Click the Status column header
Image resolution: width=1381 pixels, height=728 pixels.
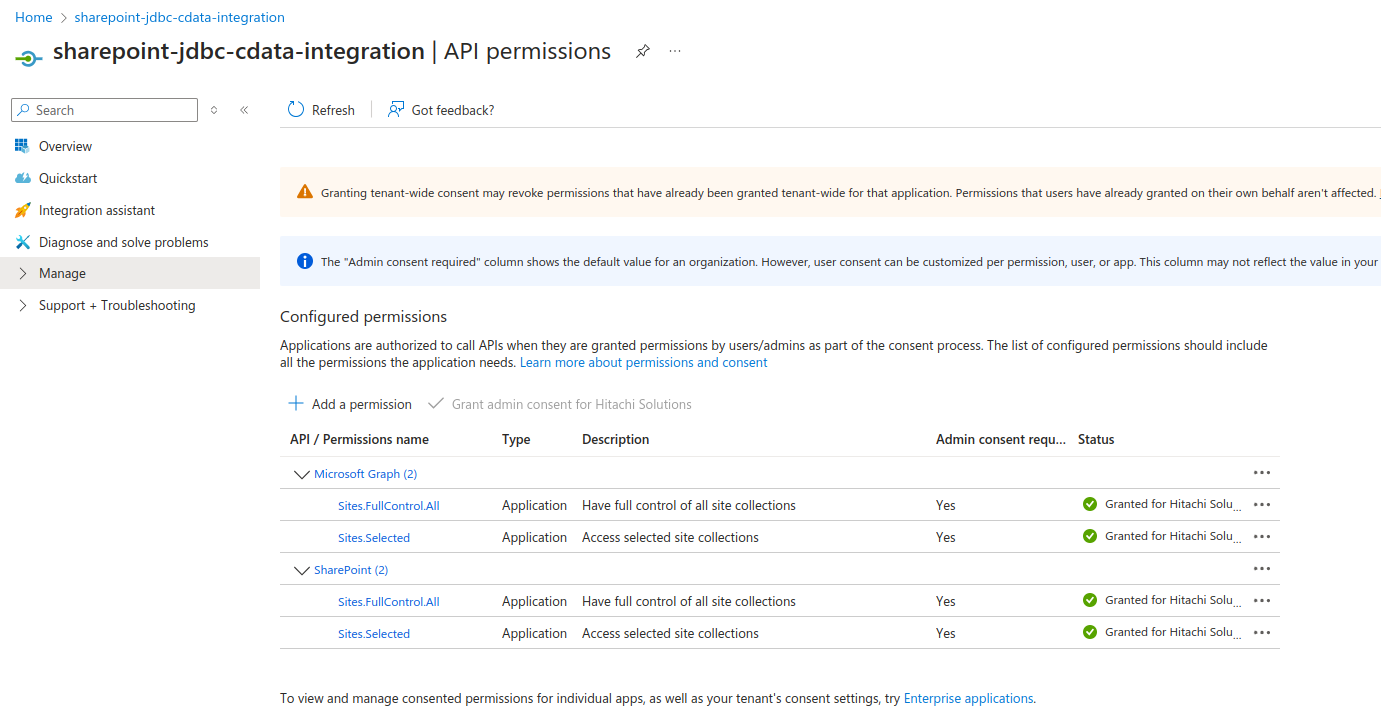(1096, 439)
